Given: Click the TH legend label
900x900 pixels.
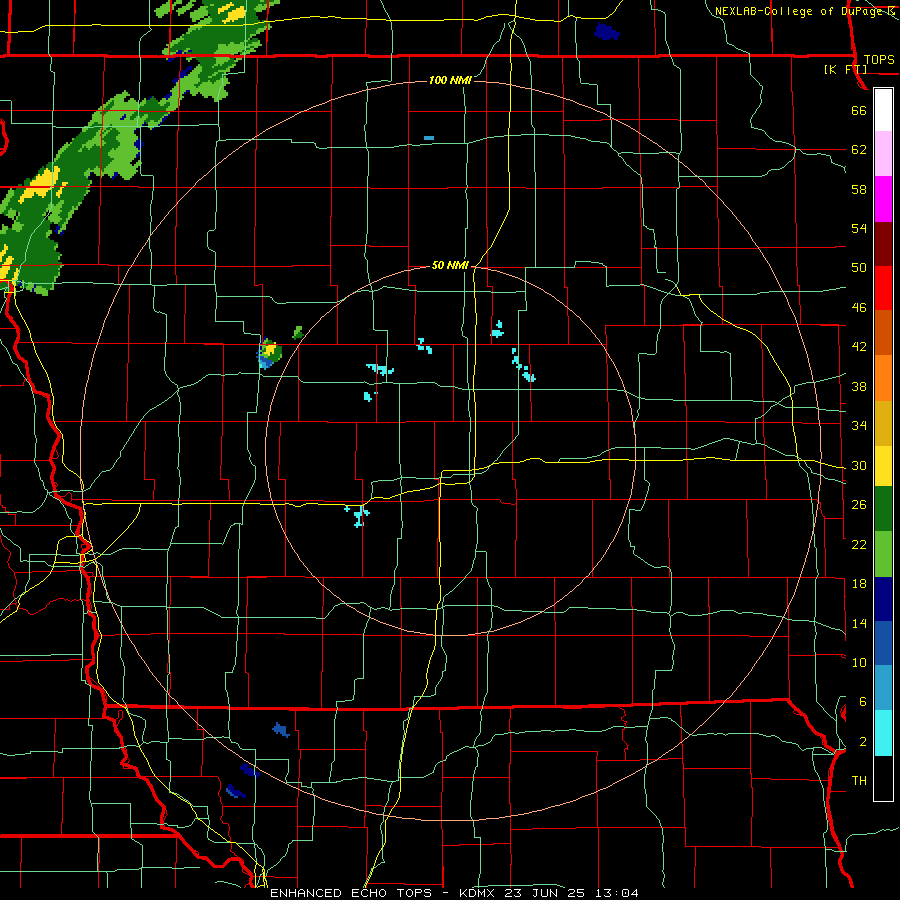Looking at the screenshot, I should 859,781.
